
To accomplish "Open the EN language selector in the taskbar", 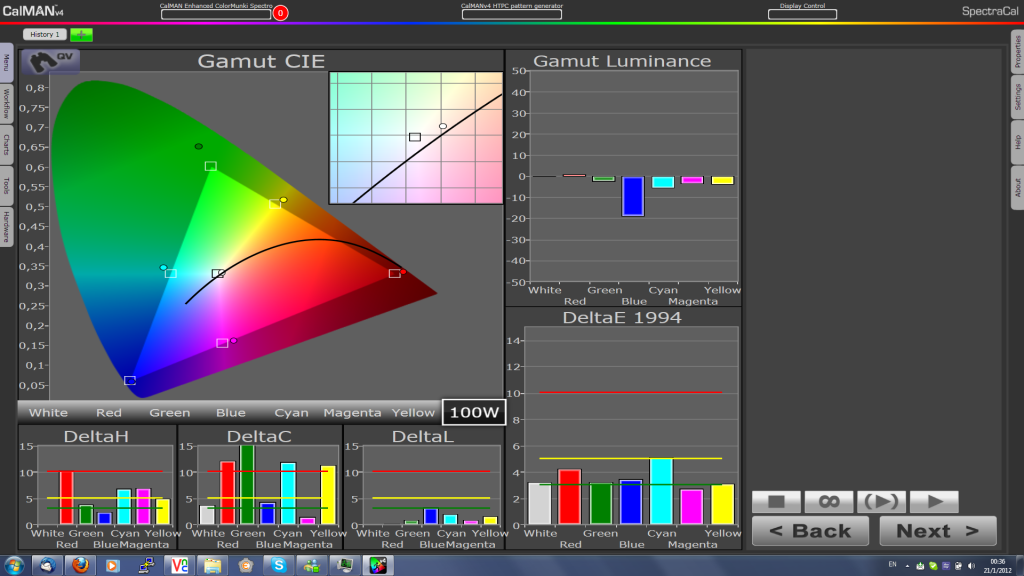I will (x=893, y=566).
